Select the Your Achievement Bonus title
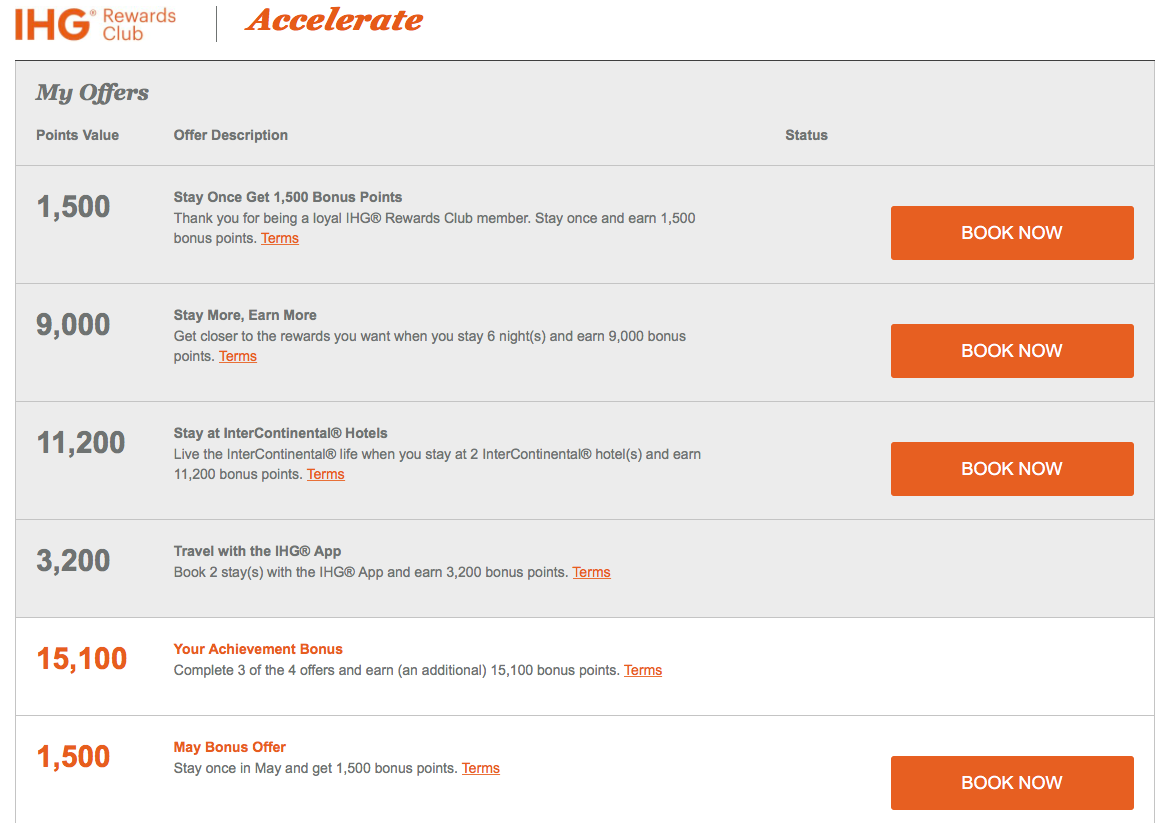1164x823 pixels. [258, 649]
